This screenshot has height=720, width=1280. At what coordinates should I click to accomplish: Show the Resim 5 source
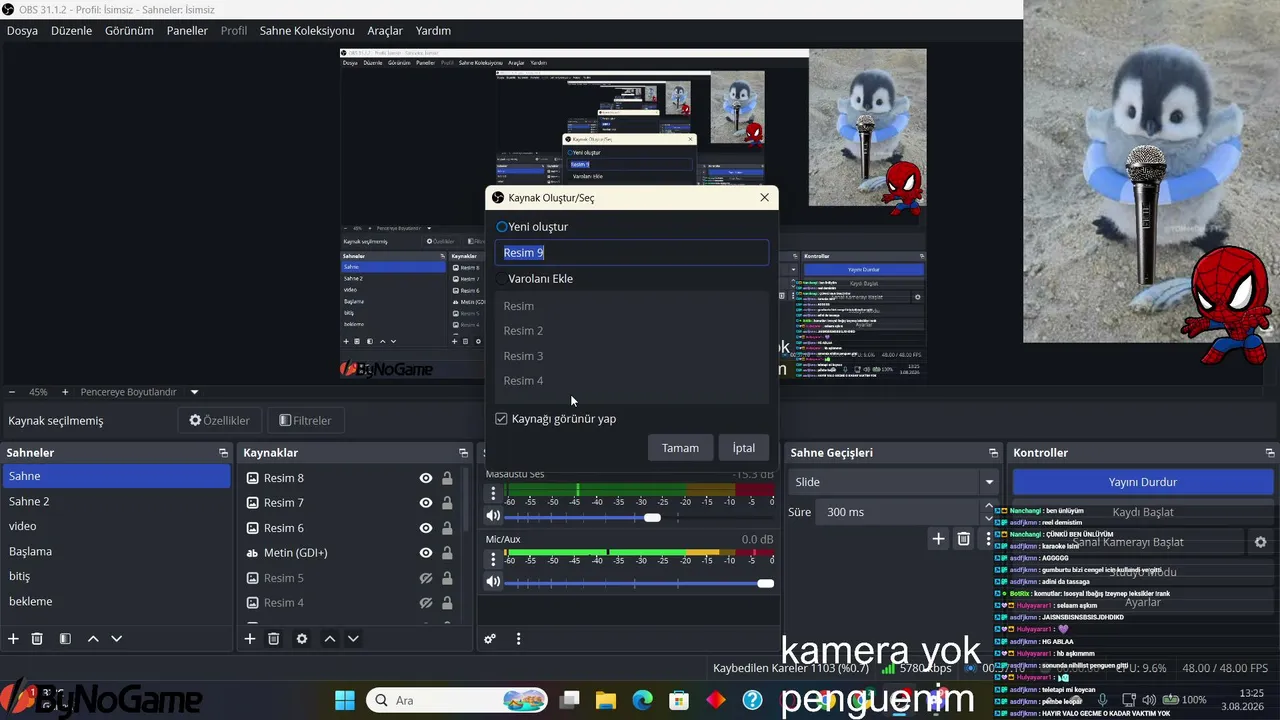[425, 578]
